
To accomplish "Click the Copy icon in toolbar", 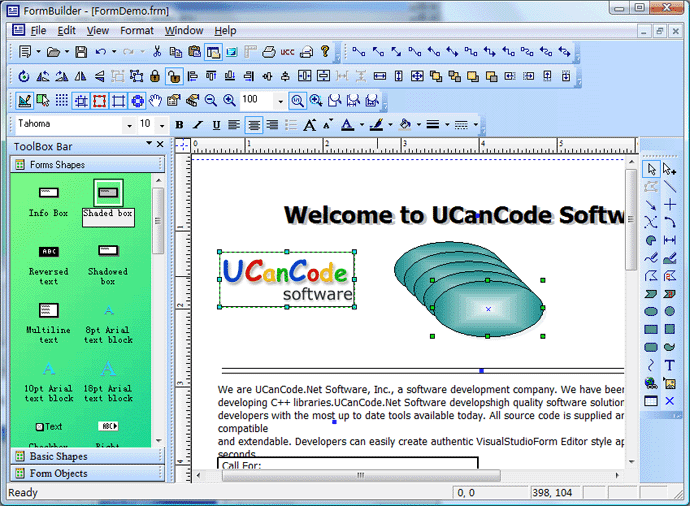I will pos(176,52).
